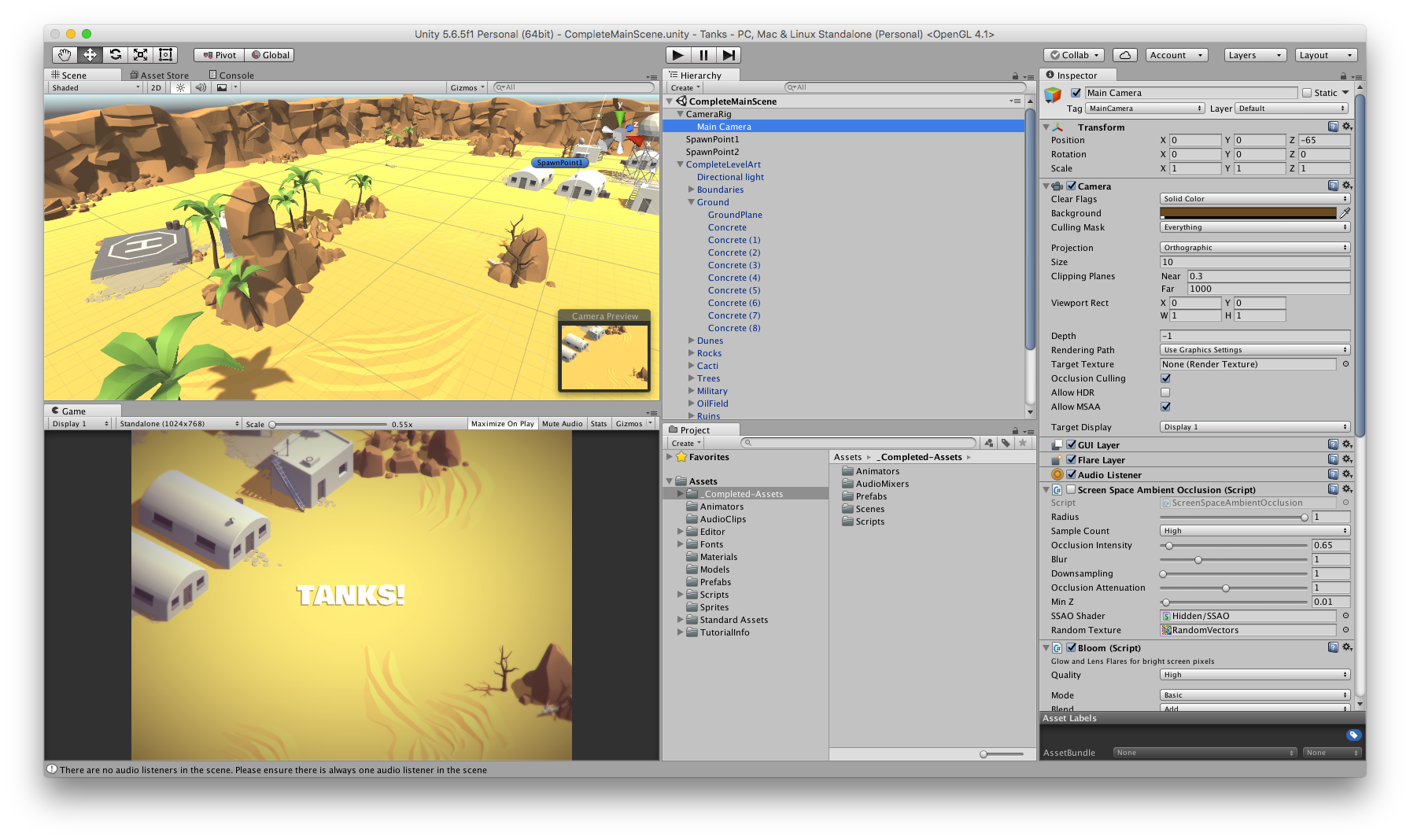Viewport: 1410px width, 840px height.
Task: Enable the Static checkbox
Action: tap(1307, 93)
